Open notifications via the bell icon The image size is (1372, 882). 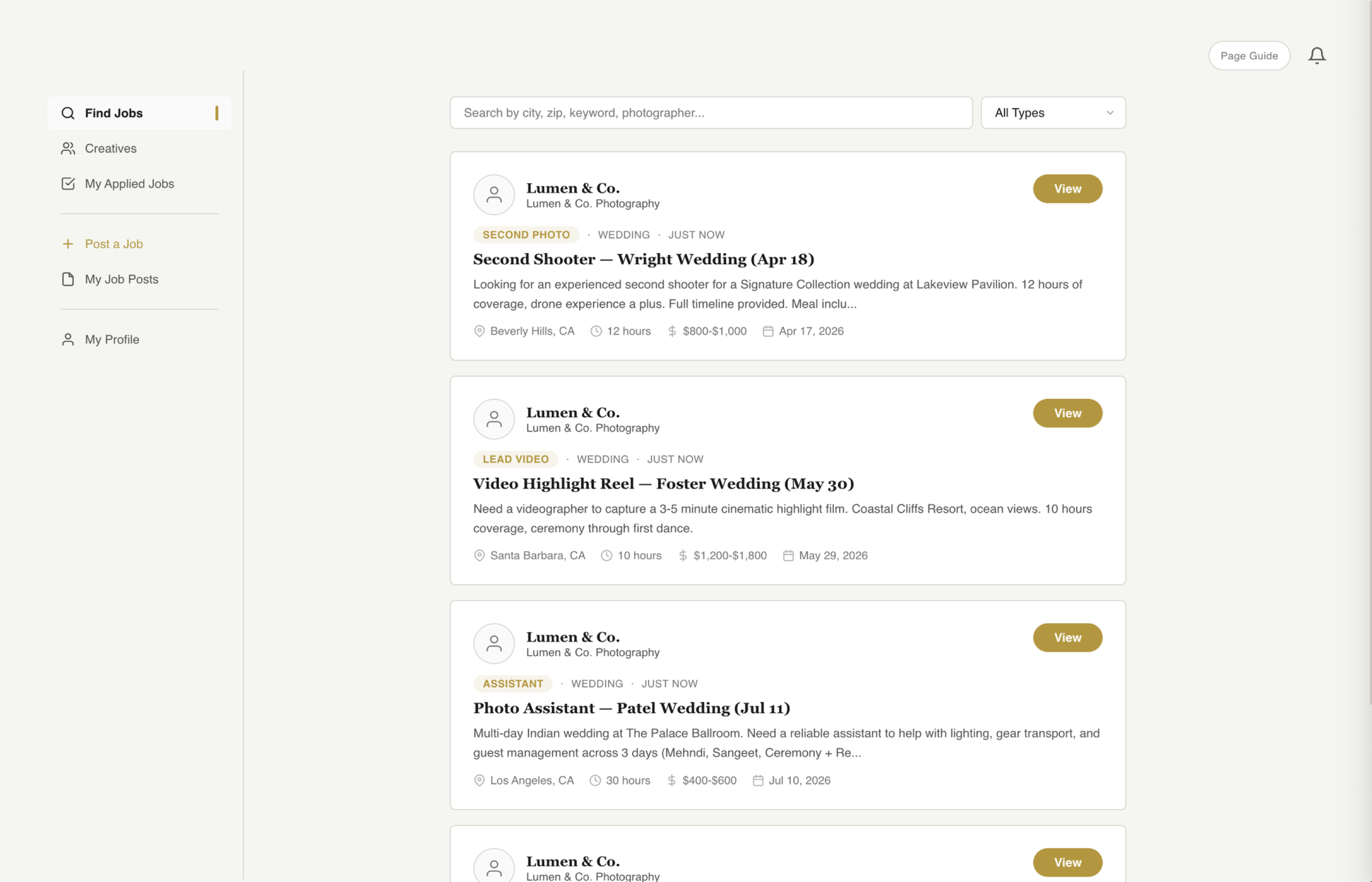click(x=1317, y=55)
